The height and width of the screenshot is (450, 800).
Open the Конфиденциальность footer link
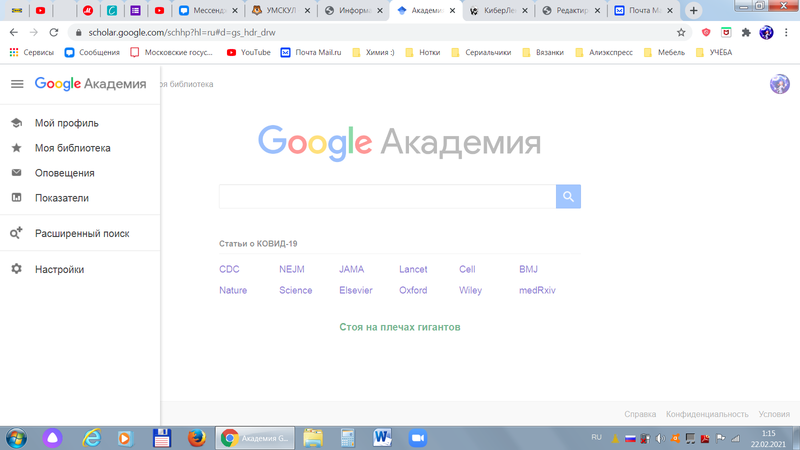[707, 414]
